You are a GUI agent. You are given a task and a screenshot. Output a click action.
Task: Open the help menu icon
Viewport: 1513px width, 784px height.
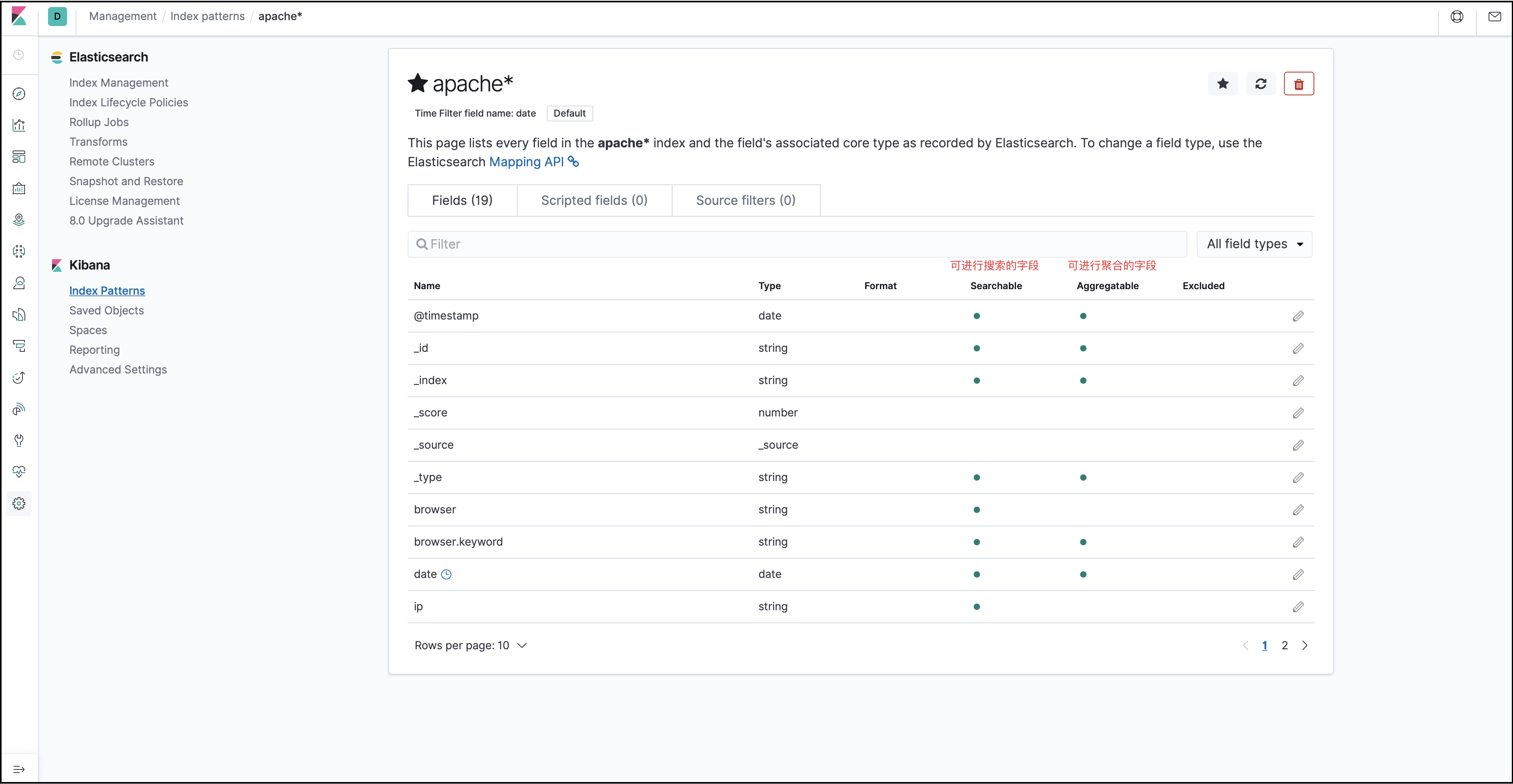(x=1457, y=17)
